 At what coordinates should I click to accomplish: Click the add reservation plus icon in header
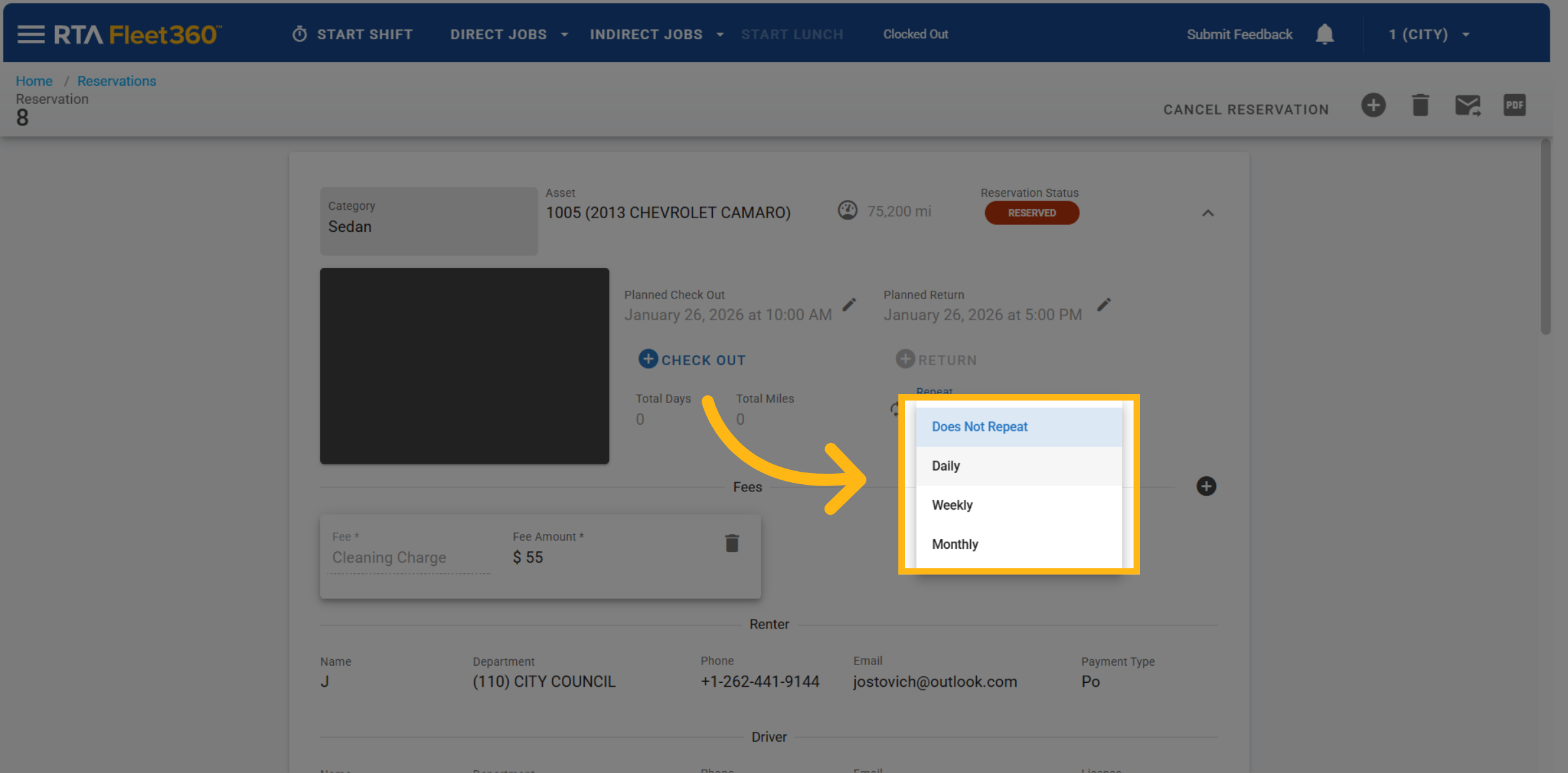1373,105
